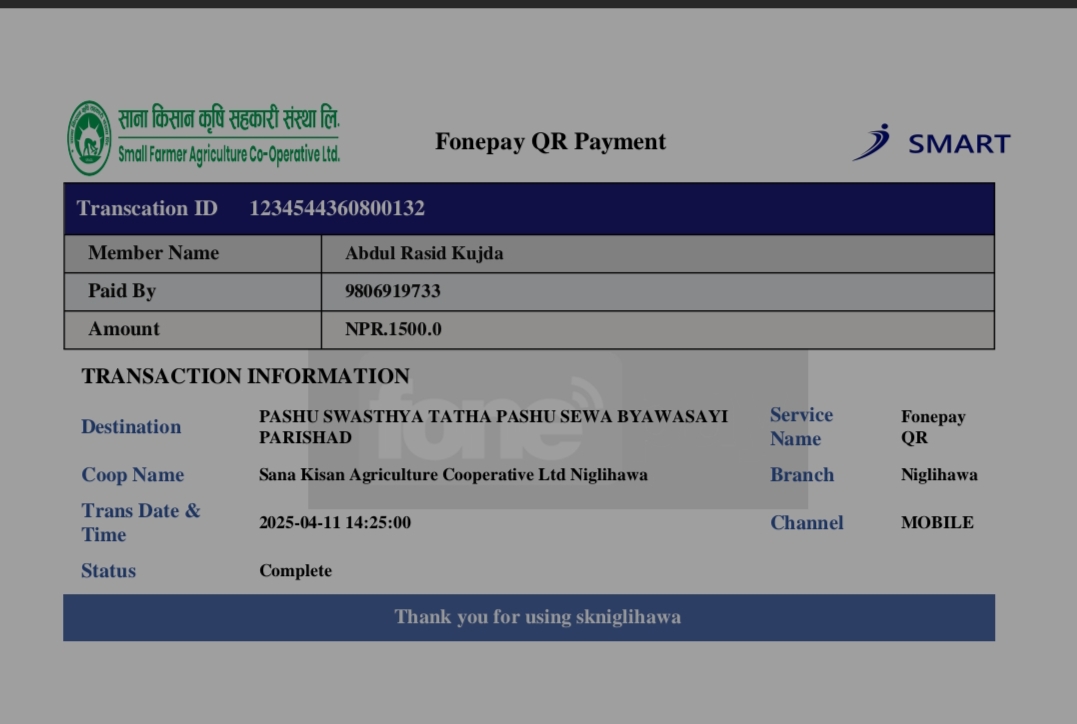Click the 'Amount' label cell
The height and width of the screenshot is (724, 1077).
pos(193,330)
